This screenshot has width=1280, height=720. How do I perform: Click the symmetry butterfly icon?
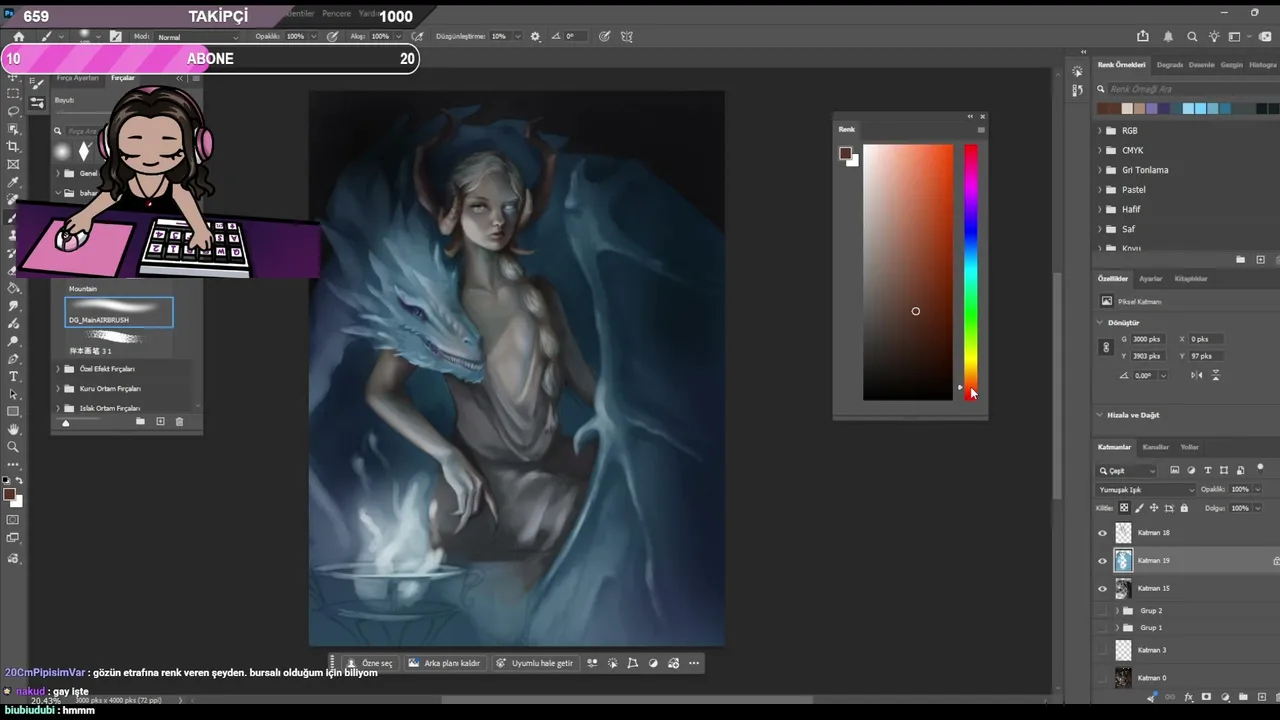pyautogui.click(x=627, y=37)
